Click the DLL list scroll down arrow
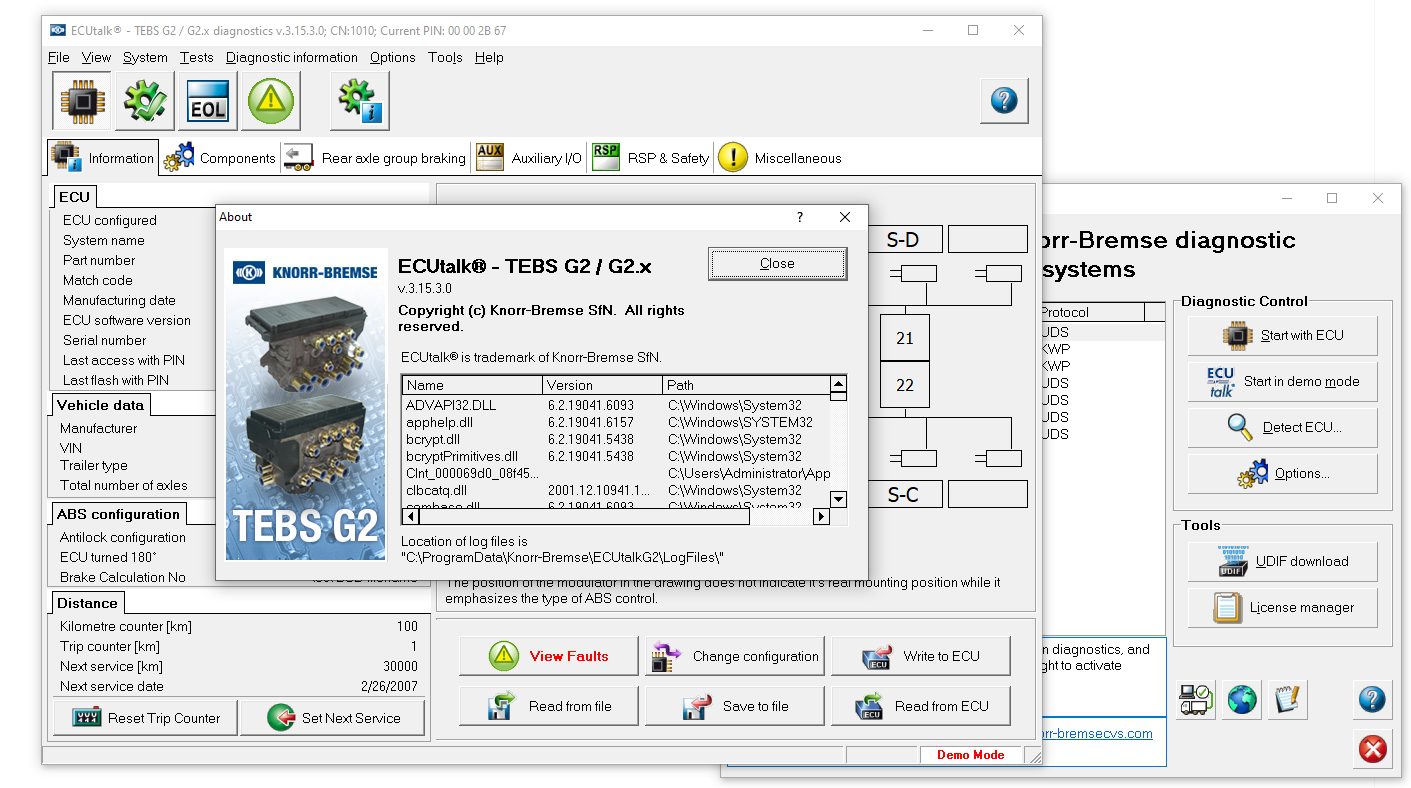This screenshot has height=788, width=1411. pyautogui.click(x=839, y=499)
